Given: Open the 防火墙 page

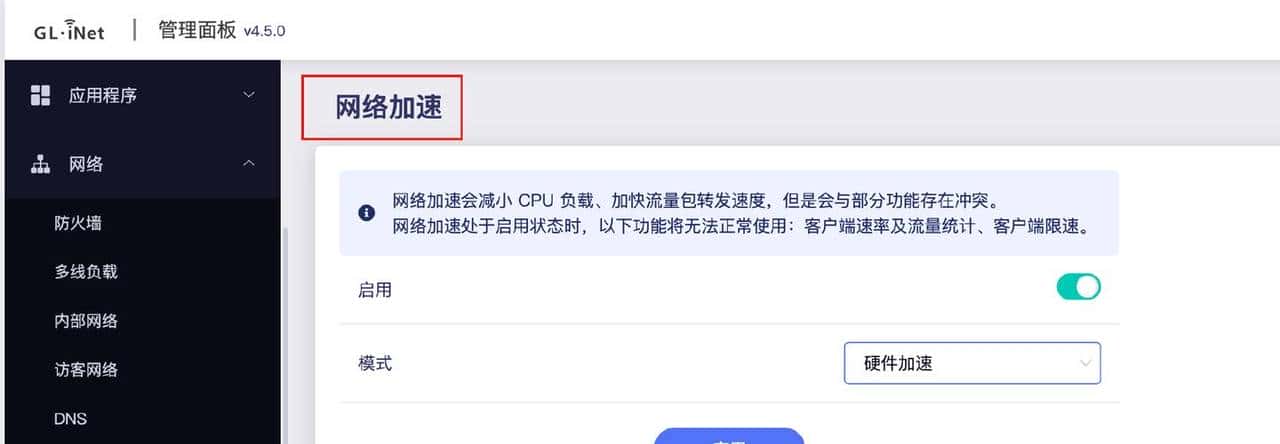Looking at the screenshot, I should tap(78, 223).
